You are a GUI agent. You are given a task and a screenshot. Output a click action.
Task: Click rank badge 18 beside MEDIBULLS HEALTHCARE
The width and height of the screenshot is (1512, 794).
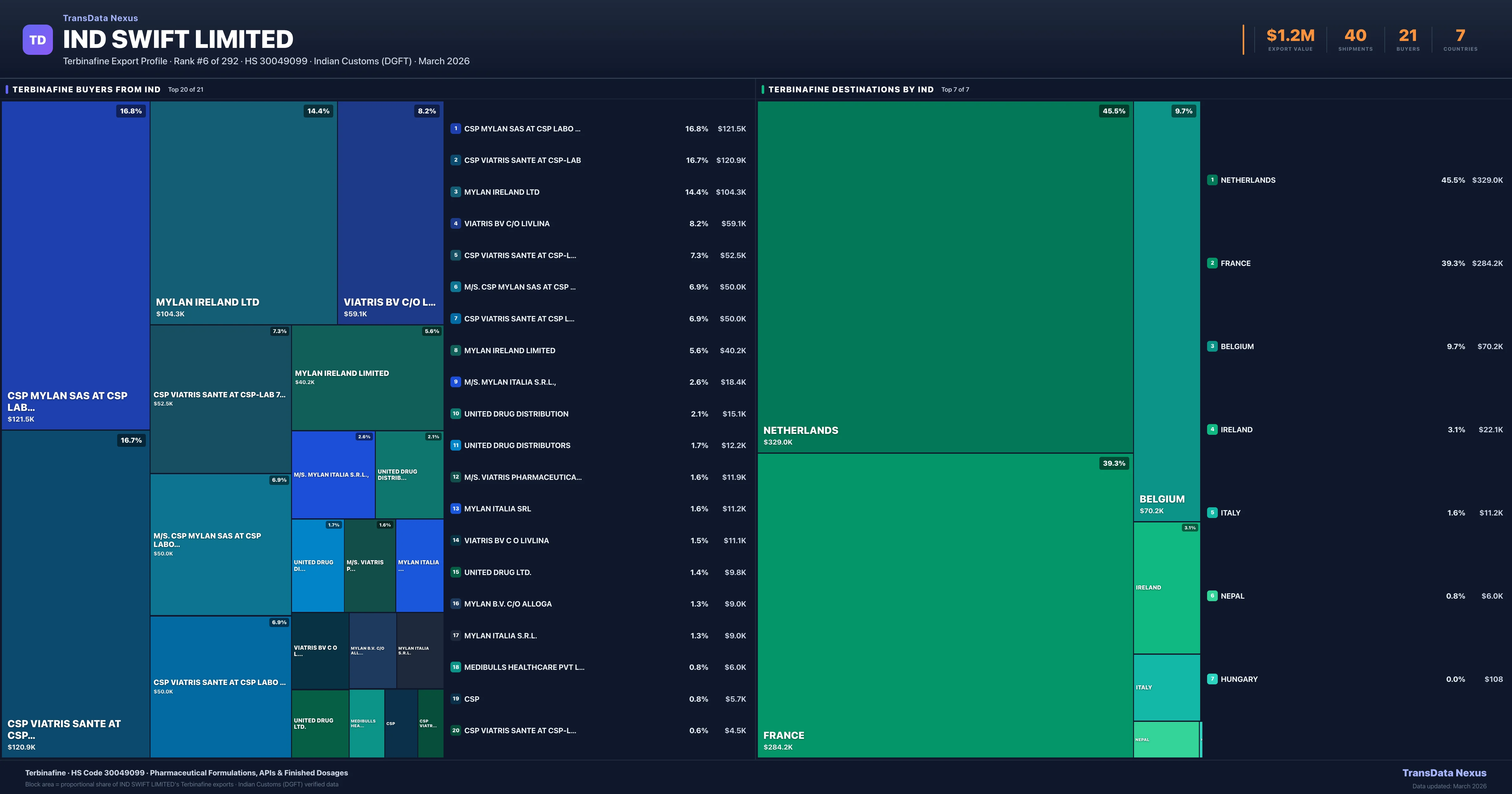[x=455, y=667]
